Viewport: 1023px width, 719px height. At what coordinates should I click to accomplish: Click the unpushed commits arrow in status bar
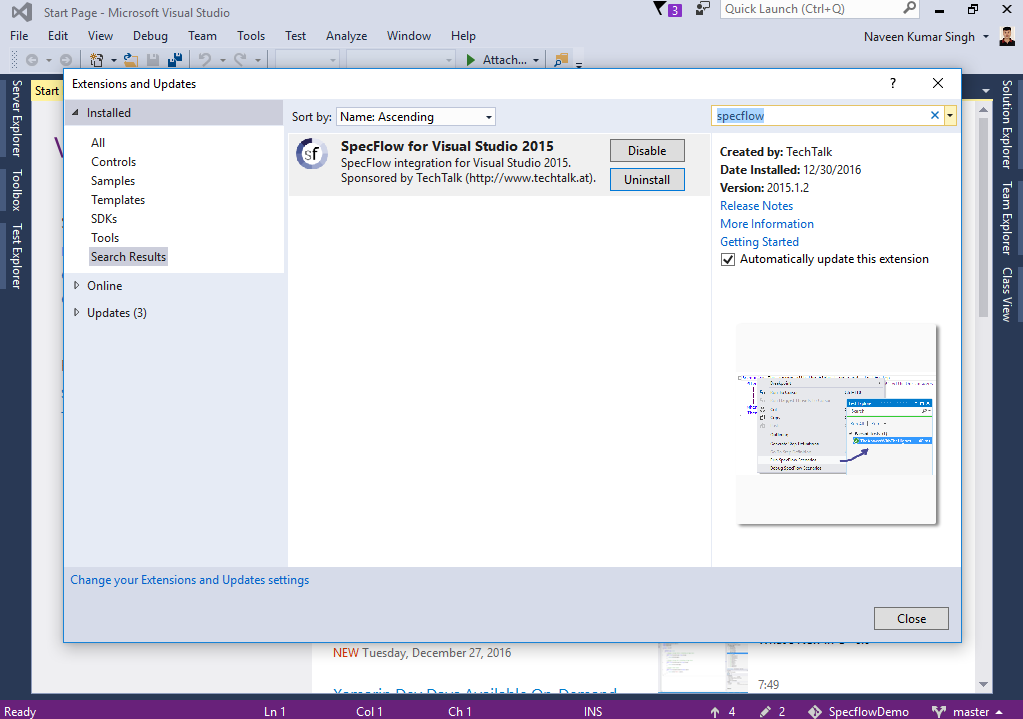click(715, 712)
